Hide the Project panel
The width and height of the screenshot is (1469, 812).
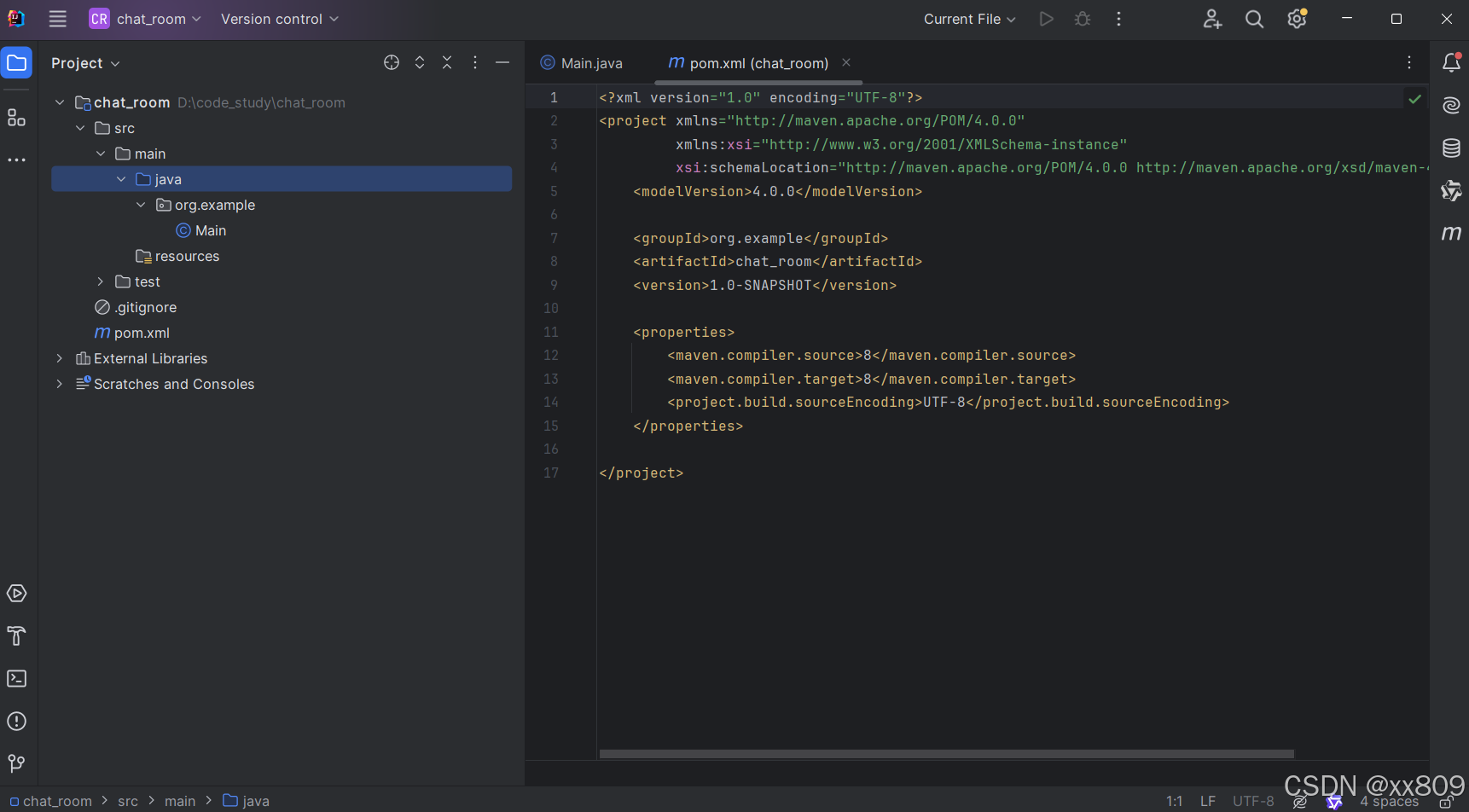pyautogui.click(x=502, y=62)
